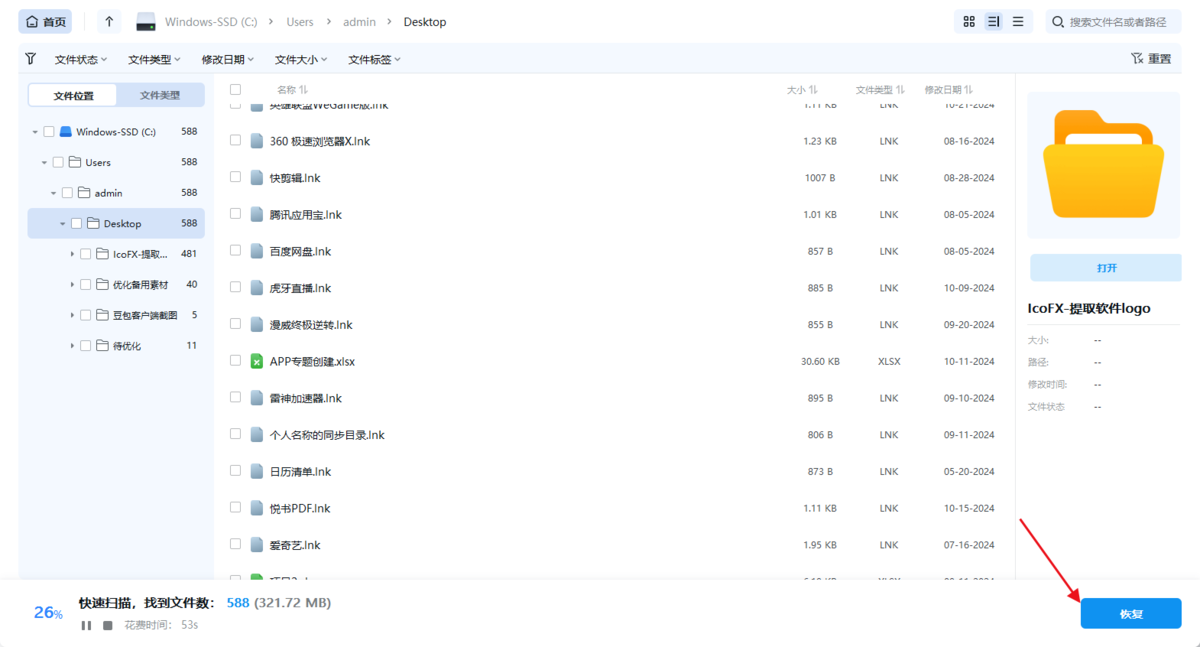1200x647 pixels.
Task: Switch to plain list view icon
Action: (1018, 21)
